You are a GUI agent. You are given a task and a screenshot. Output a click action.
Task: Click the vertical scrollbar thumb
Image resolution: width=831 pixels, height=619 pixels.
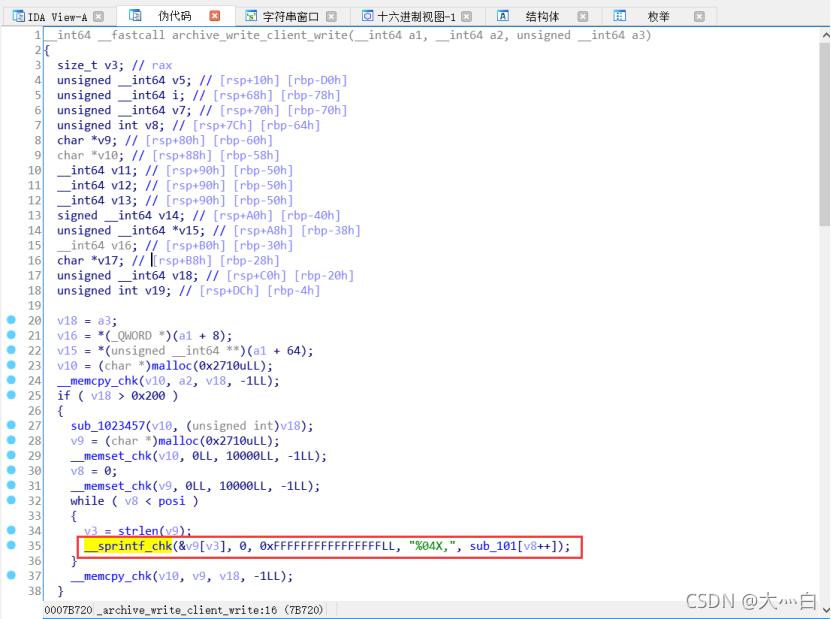(x=825, y=134)
